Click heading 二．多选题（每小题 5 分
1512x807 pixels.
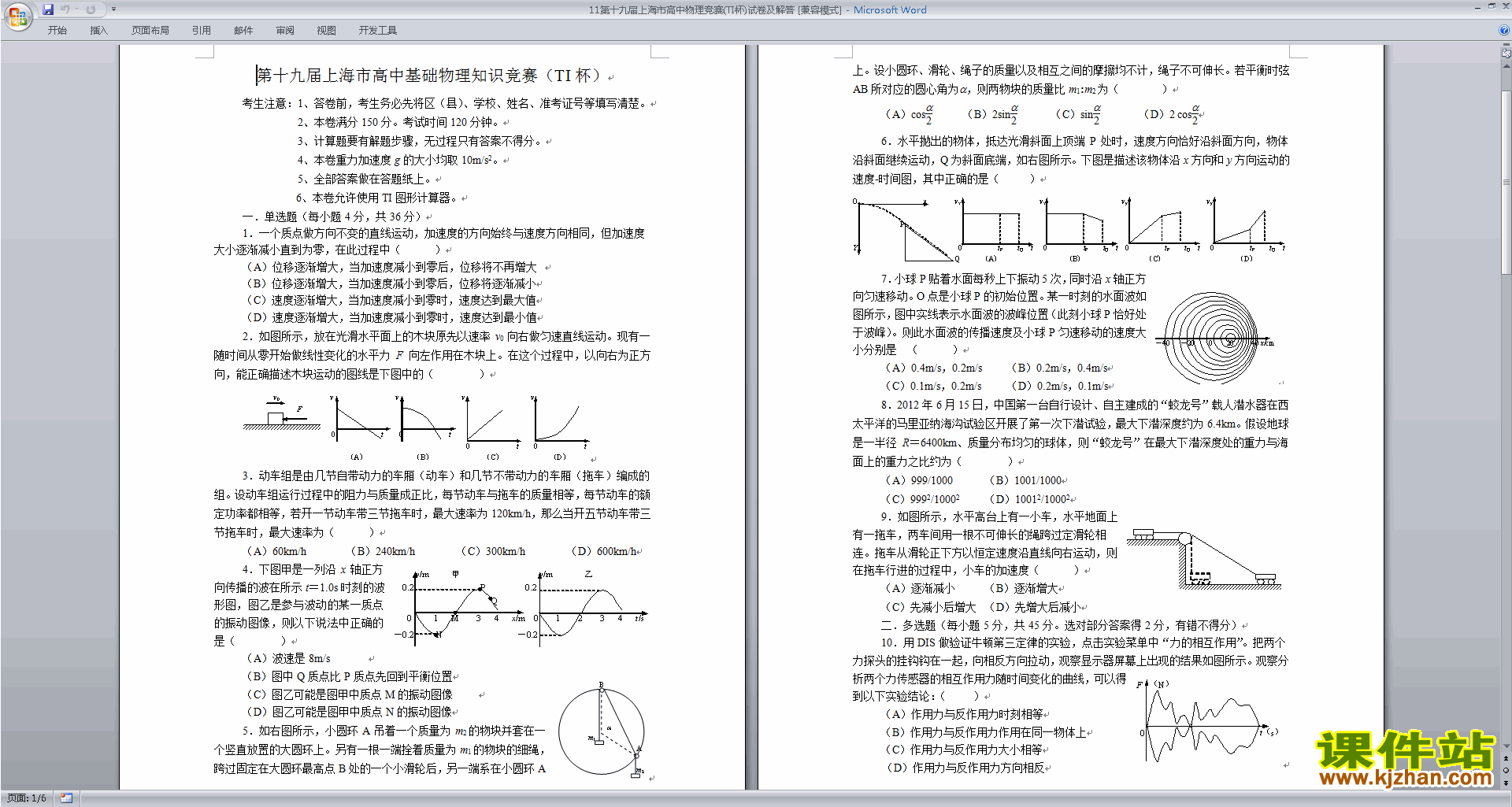1058,625
